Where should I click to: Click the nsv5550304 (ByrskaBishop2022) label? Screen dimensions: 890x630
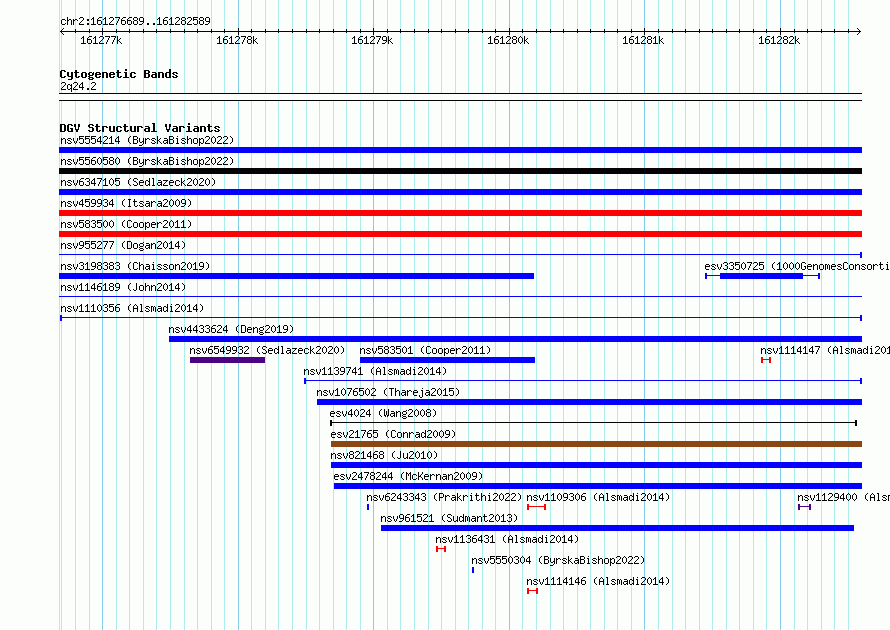coord(558,560)
